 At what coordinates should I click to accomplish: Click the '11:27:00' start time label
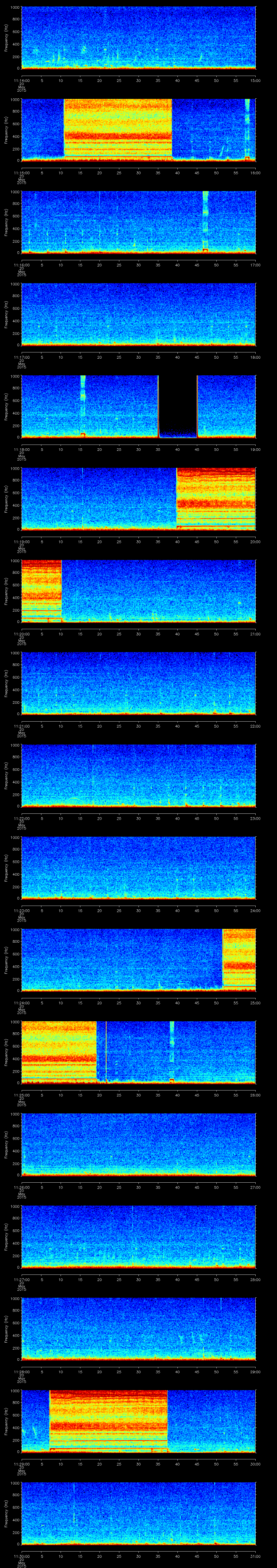[21, 1279]
